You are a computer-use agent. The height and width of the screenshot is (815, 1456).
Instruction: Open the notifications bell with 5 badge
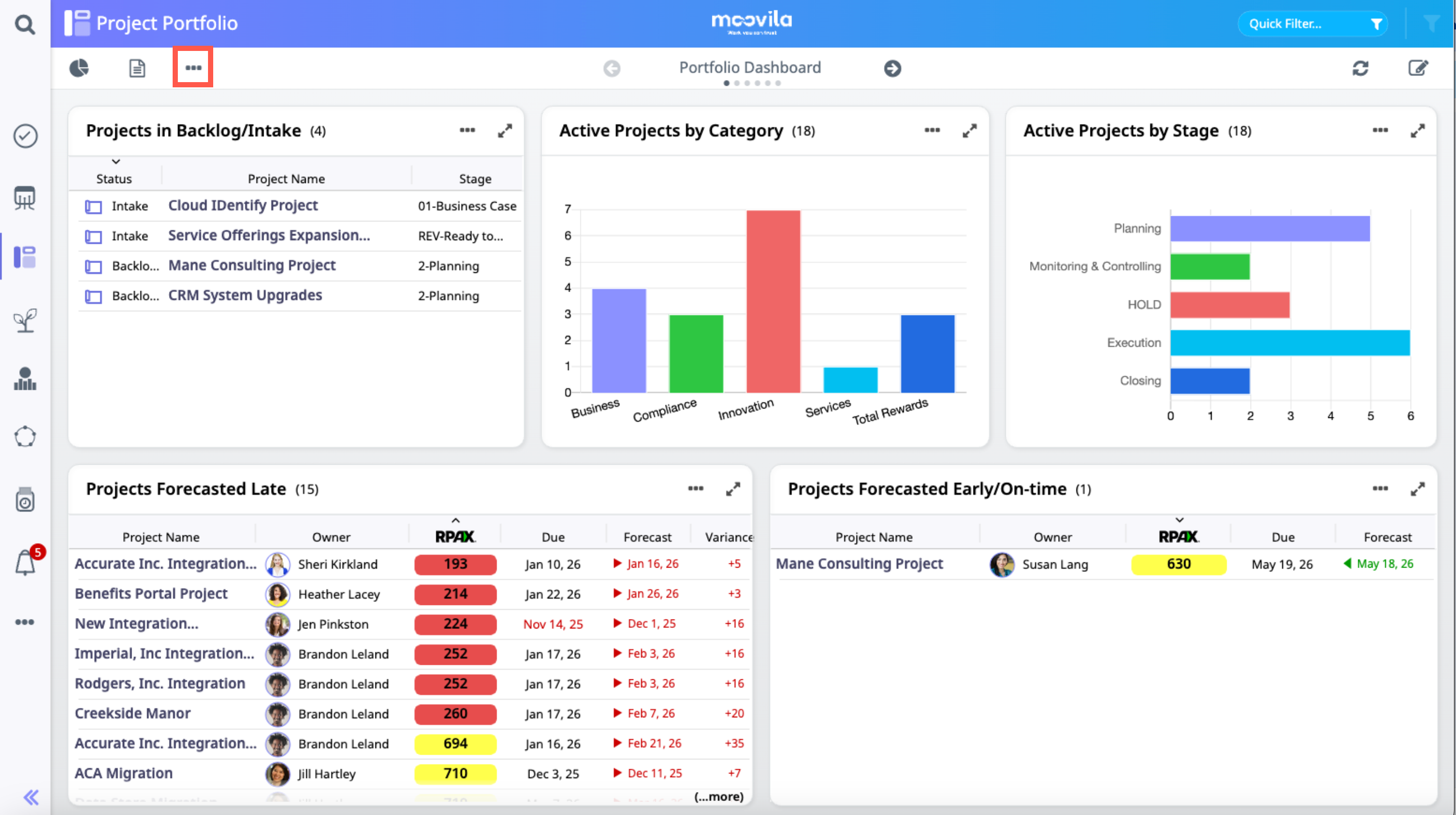pos(26,562)
